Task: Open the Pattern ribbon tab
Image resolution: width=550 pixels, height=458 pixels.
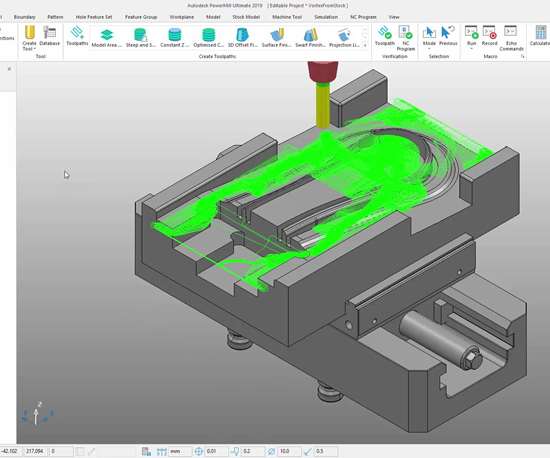Action: 55,17
